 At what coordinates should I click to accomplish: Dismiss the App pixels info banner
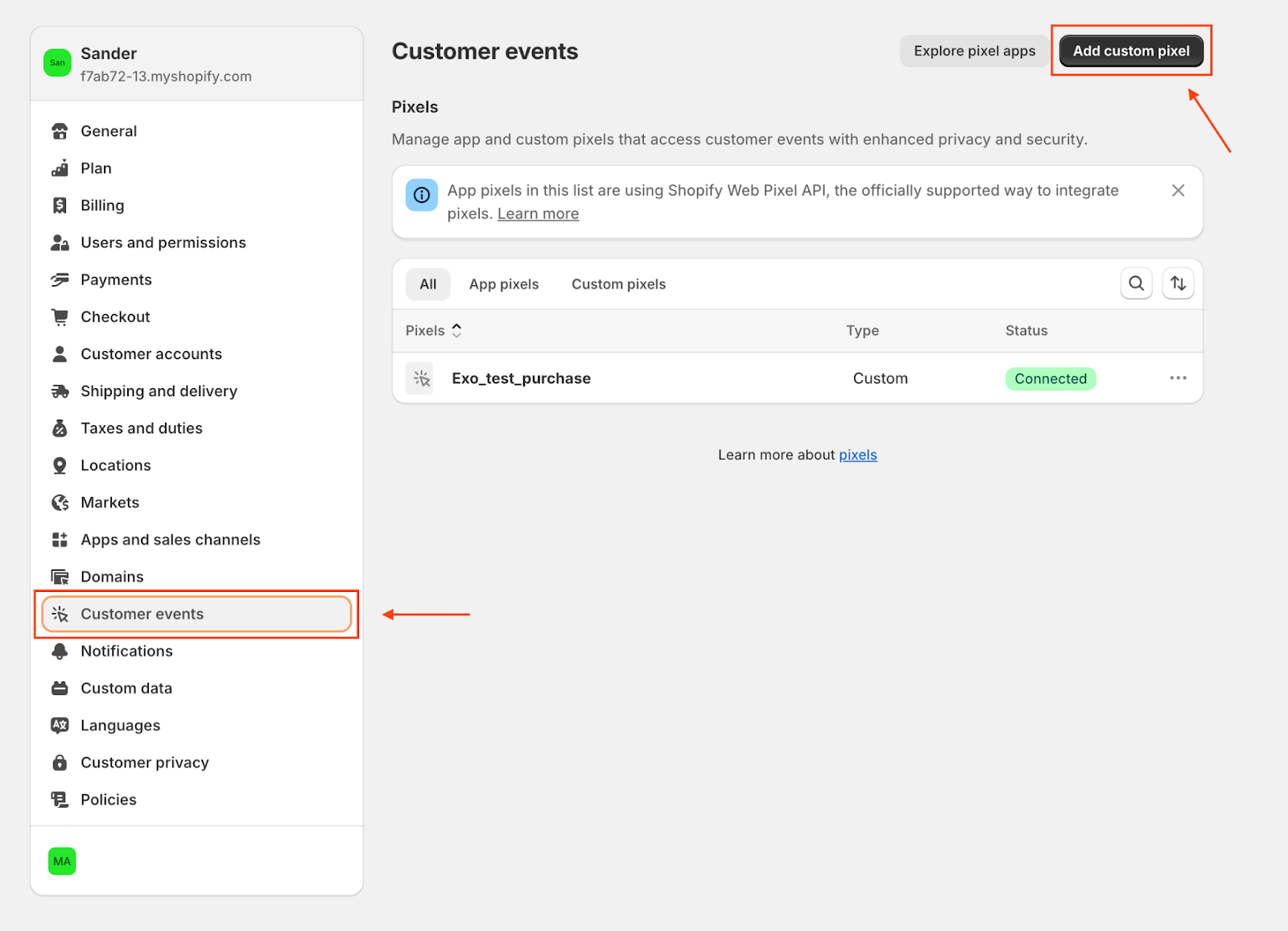click(1178, 191)
